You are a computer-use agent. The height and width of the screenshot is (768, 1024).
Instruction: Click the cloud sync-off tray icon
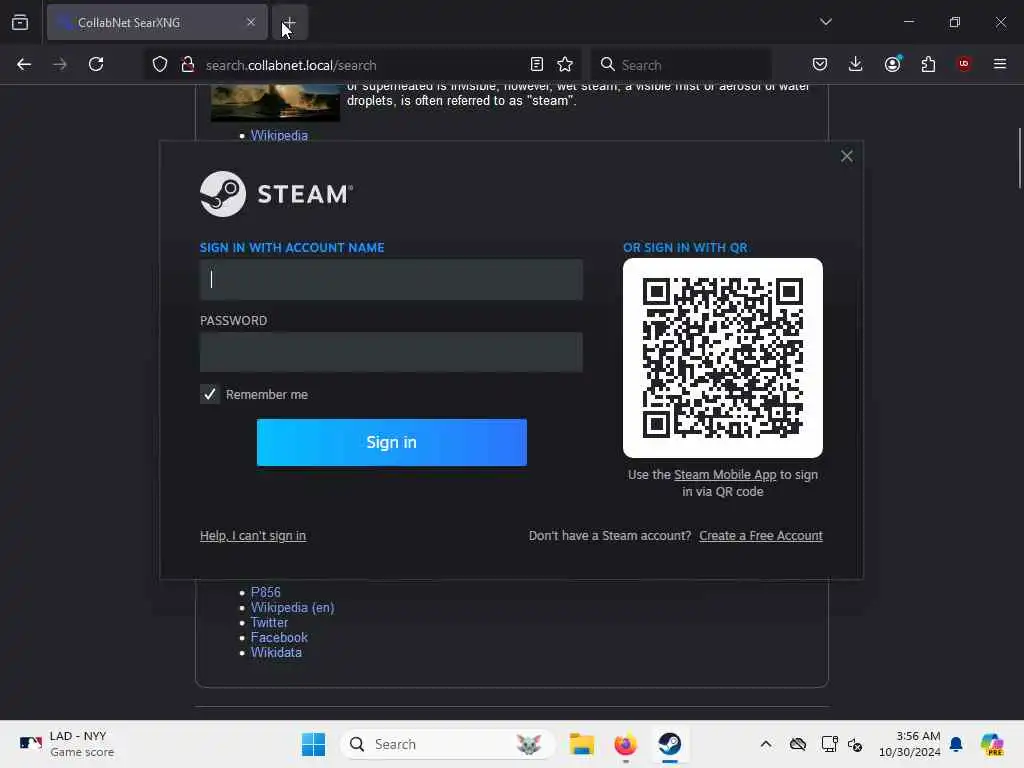click(x=797, y=744)
